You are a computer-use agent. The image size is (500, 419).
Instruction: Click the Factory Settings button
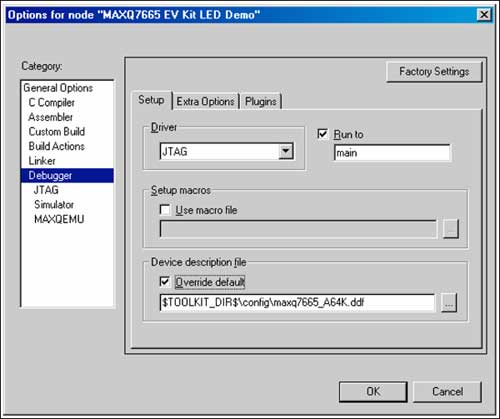point(434,71)
